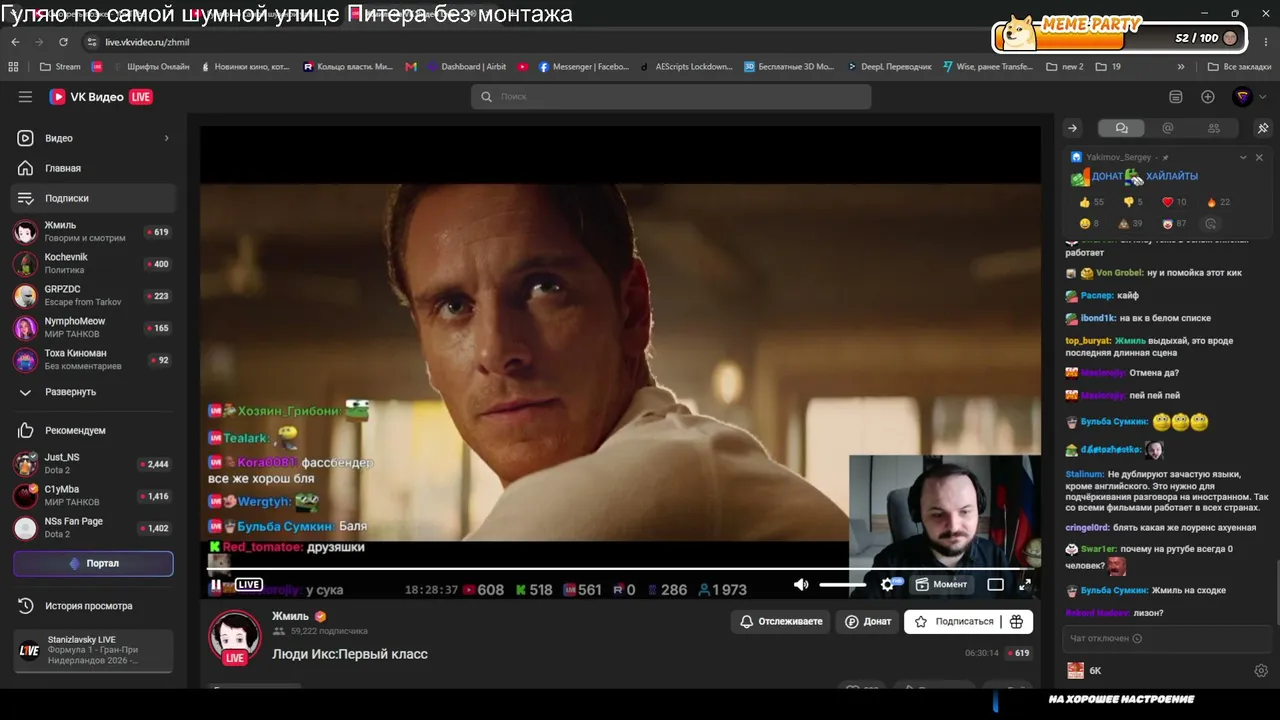Click the browser back arrow
This screenshot has width=1280, height=720.
[15, 42]
